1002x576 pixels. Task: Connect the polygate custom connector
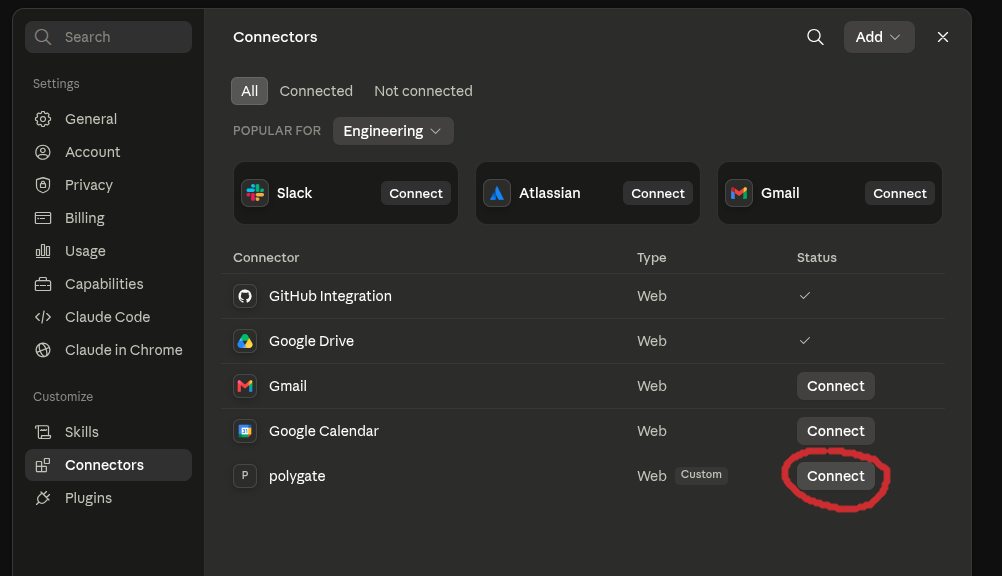pos(835,476)
